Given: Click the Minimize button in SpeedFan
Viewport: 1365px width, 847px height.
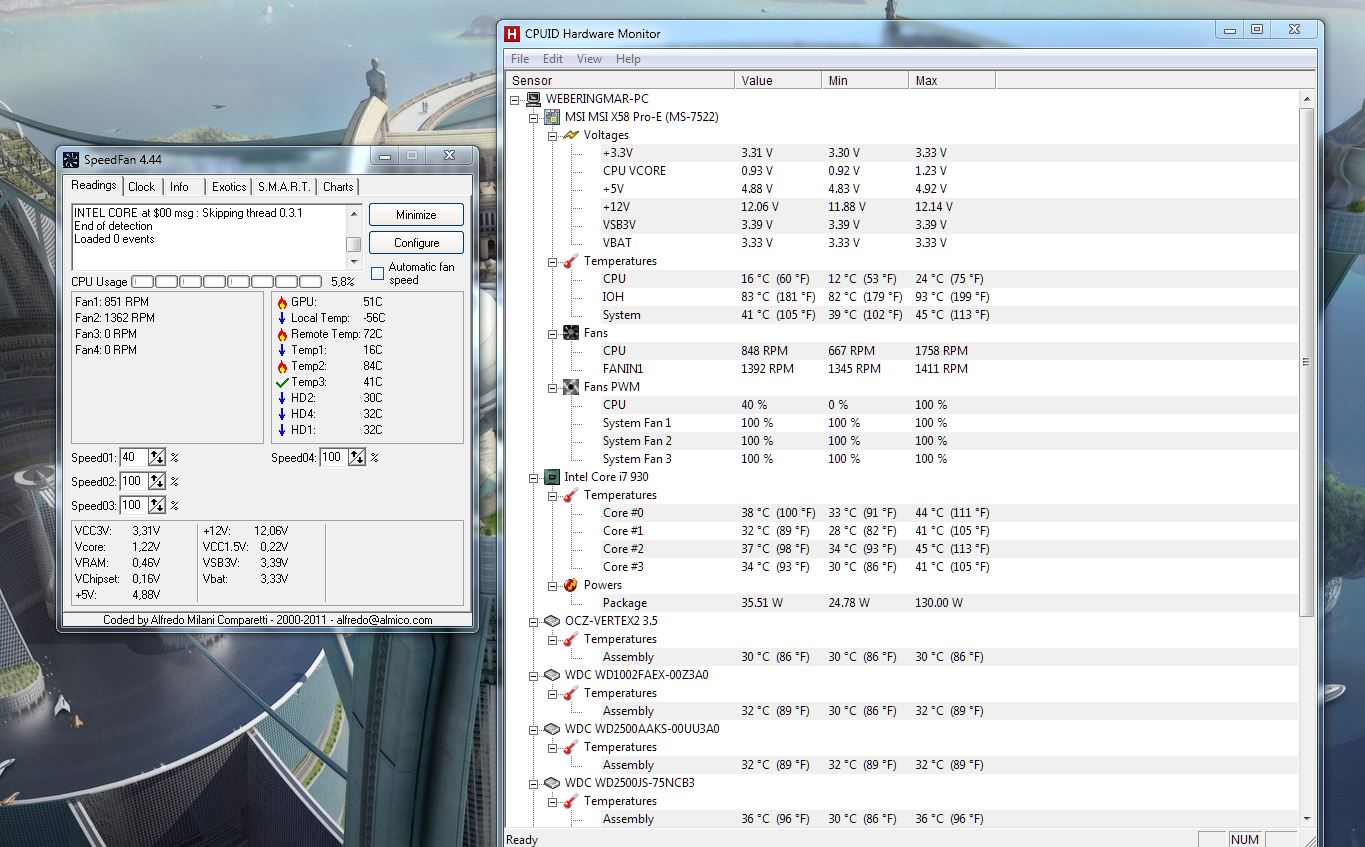Looking at the screenshot, I should (x=416, y=215).
